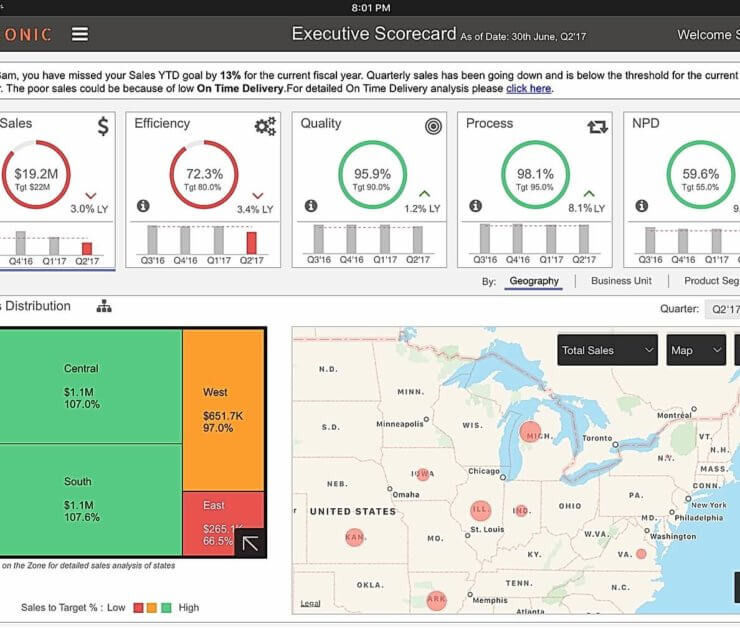Select the Central zone in treemap
Screen dimensions: 740x629
click(90, 386)
